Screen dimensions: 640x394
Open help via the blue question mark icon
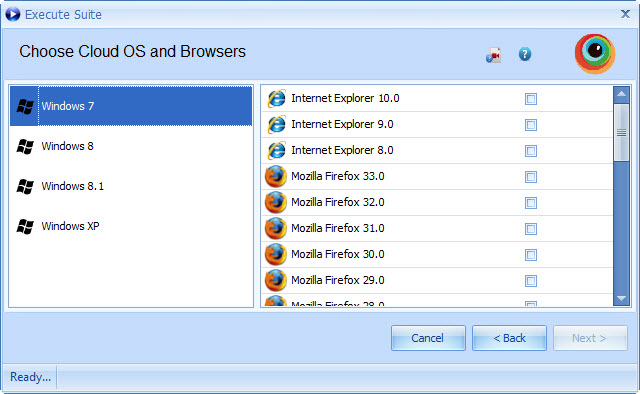point(524,54)
